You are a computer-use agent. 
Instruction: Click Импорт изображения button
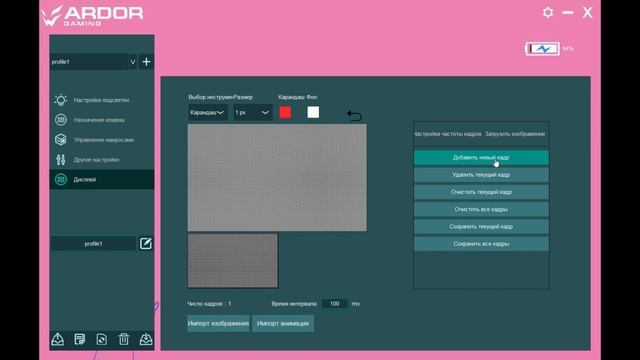click(218, 323)
